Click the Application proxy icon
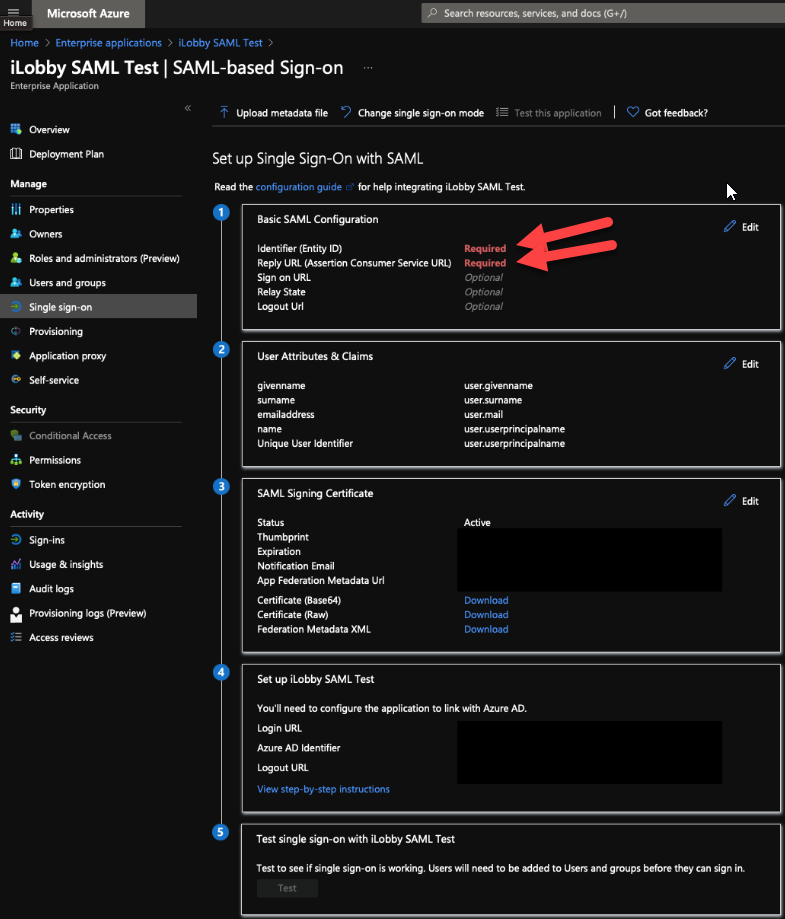This screenshot has width=785, height=919. tap(16, 355)
